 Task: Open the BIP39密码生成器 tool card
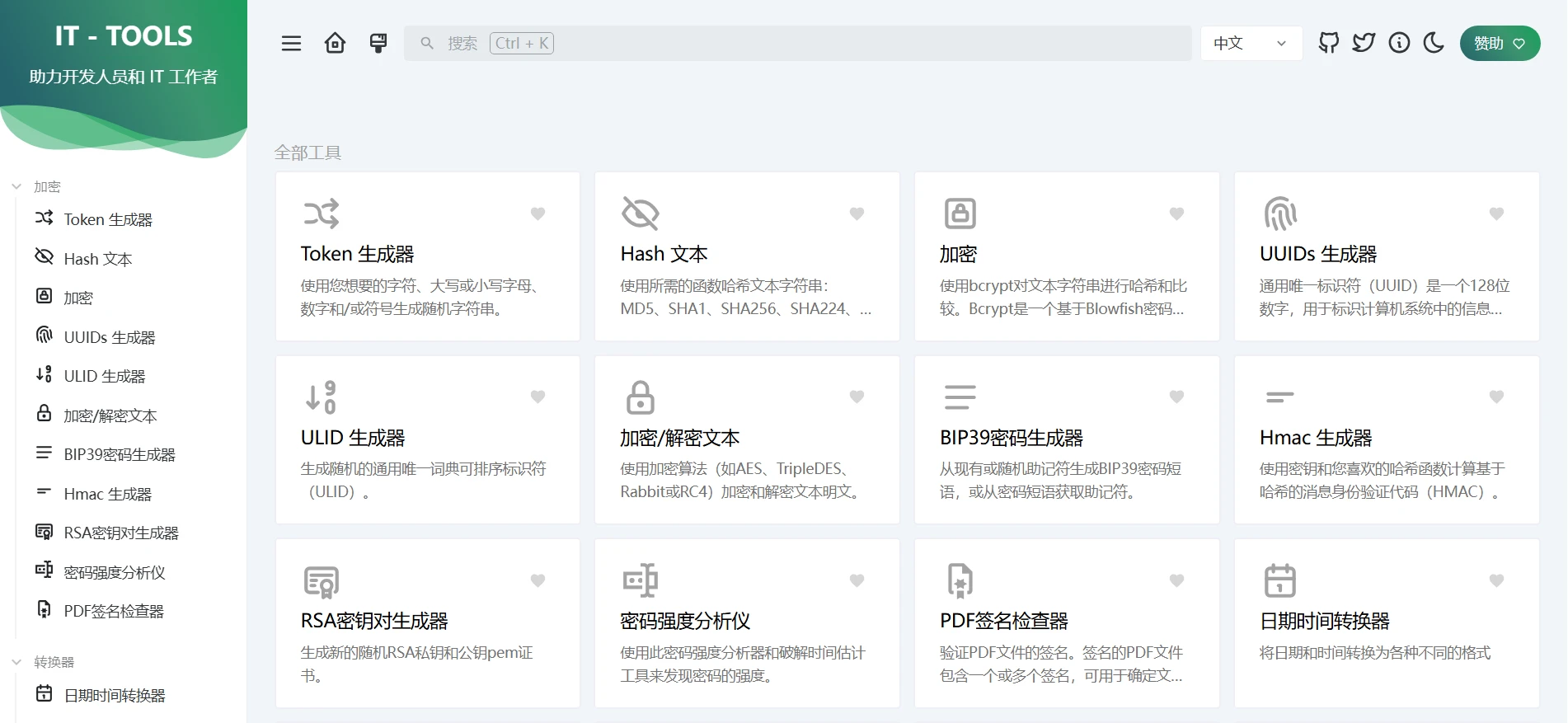click(1066, 440)
